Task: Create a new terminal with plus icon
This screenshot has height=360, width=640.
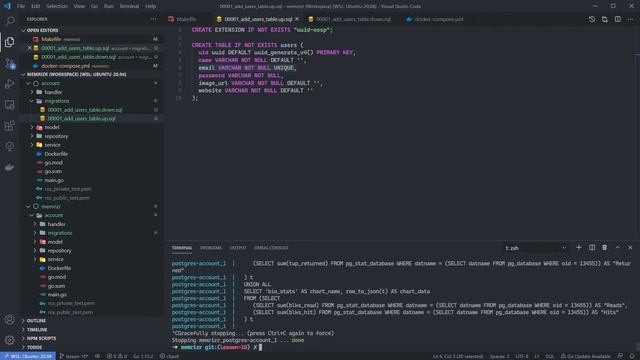Action: [x=578, y=248]
